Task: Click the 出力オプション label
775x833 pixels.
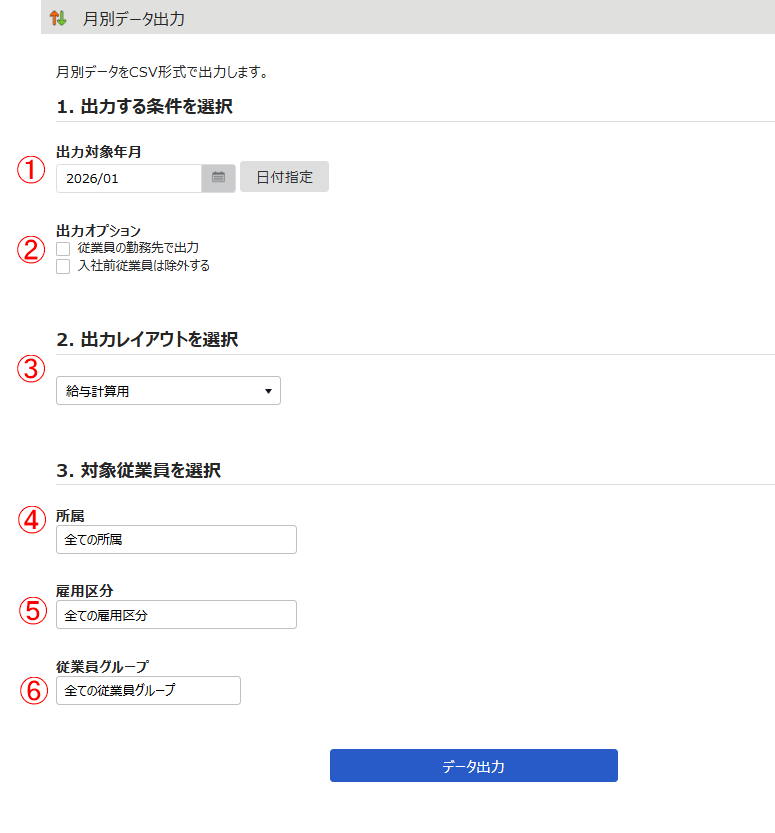Action: pos(99,231)
